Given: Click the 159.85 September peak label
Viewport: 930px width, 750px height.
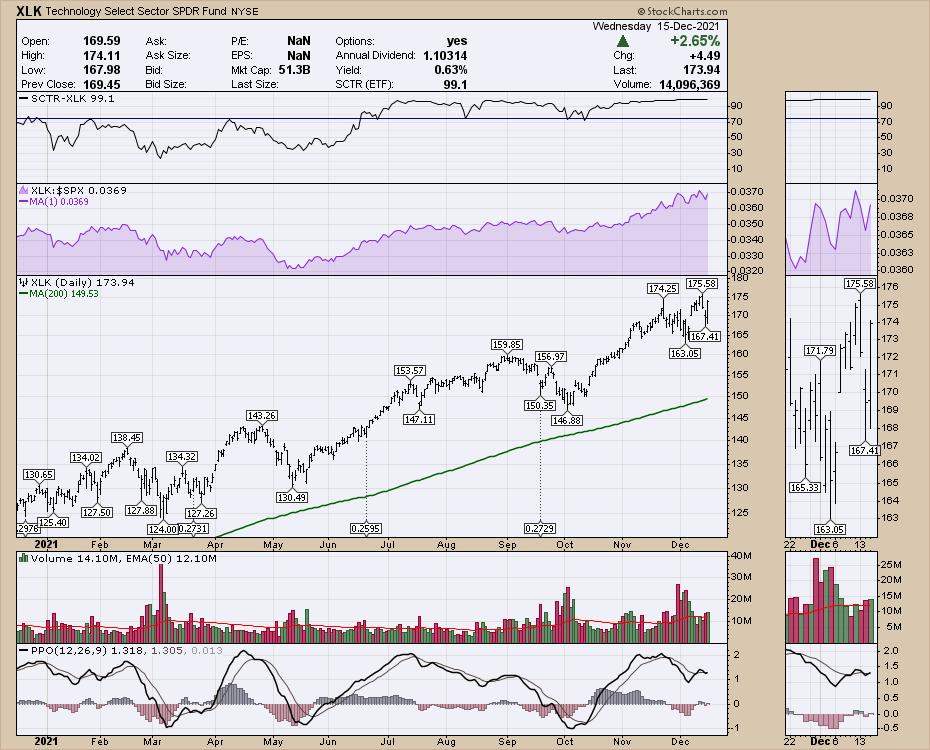Looking at the screenshot, I should (x=507, y=344).
